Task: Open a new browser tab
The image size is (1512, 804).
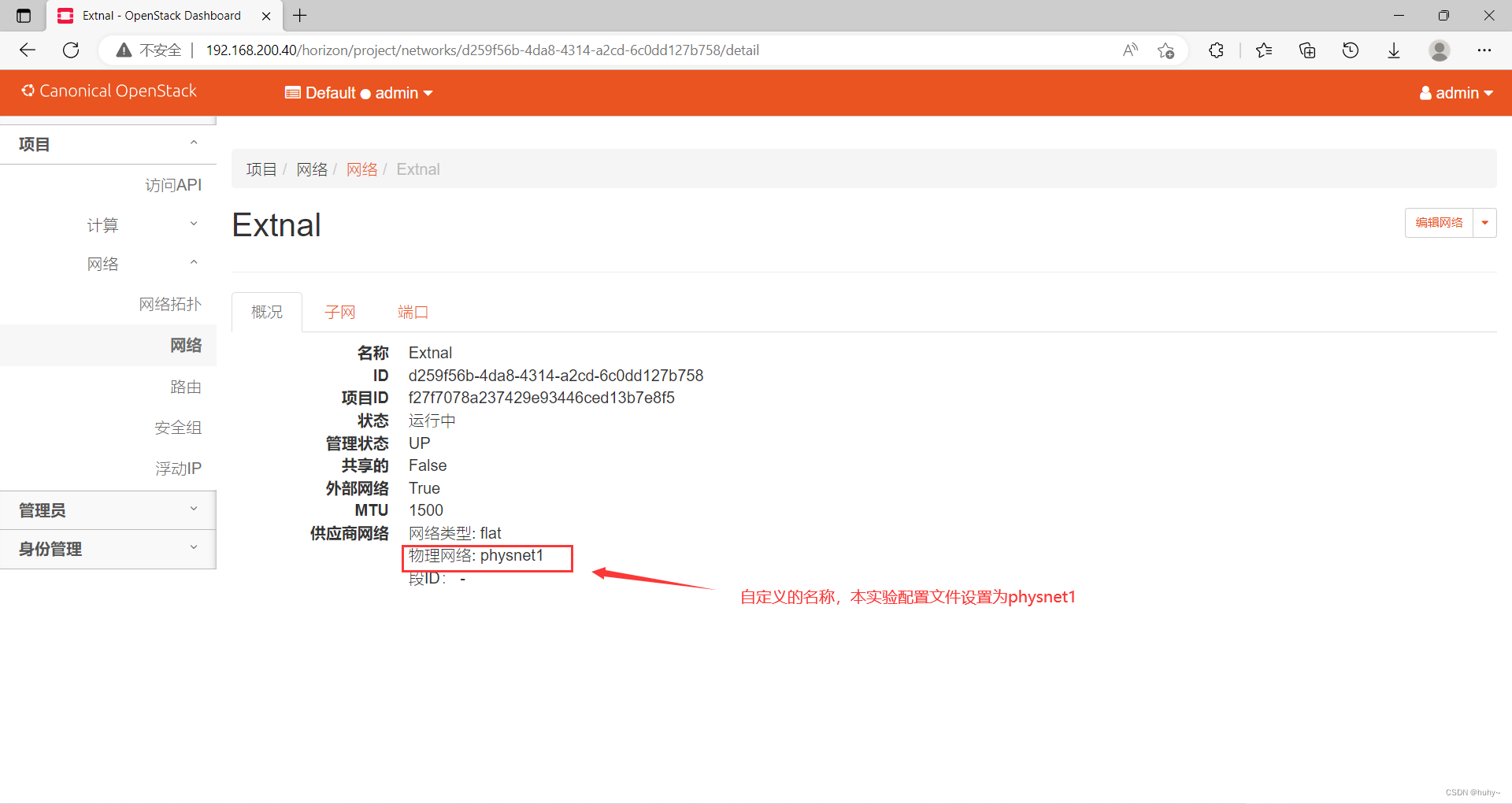Action: point(300,16)
